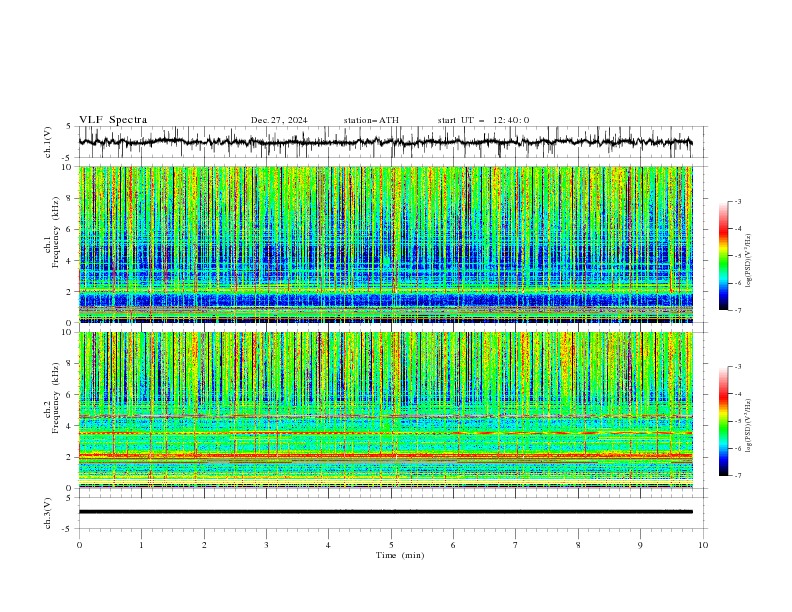
Task: Click the '10' tick on time axis
Action: point(703,545)
